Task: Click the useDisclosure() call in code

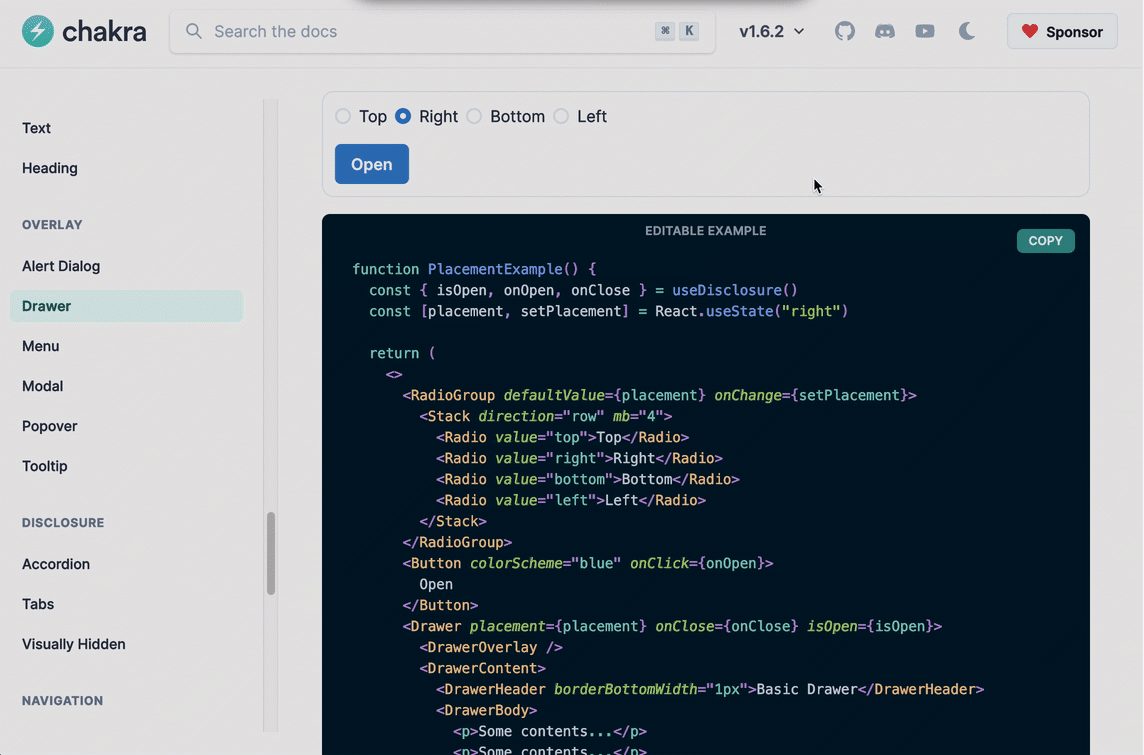Action: click(735, 290)
